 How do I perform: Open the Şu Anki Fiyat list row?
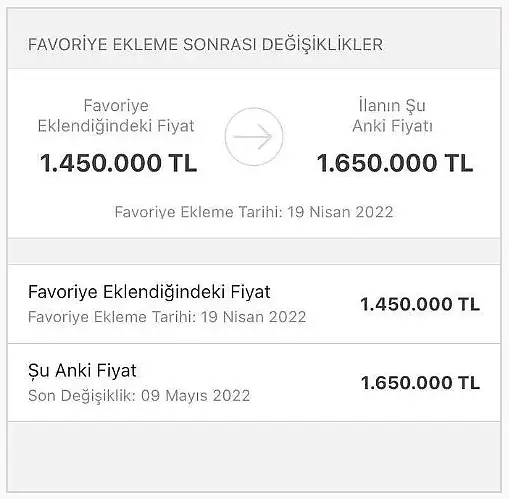254,383
